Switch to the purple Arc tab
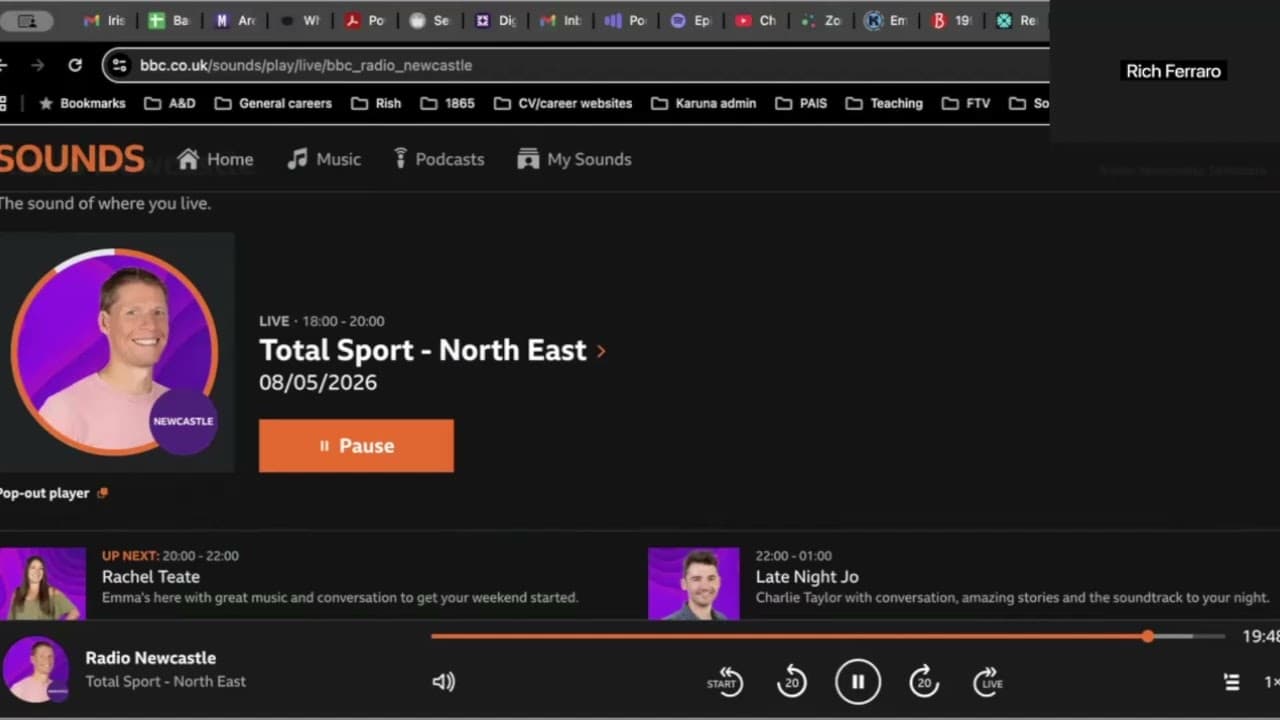The height and width of the screenshot is (720, 1280). click(x=233, y=20)
